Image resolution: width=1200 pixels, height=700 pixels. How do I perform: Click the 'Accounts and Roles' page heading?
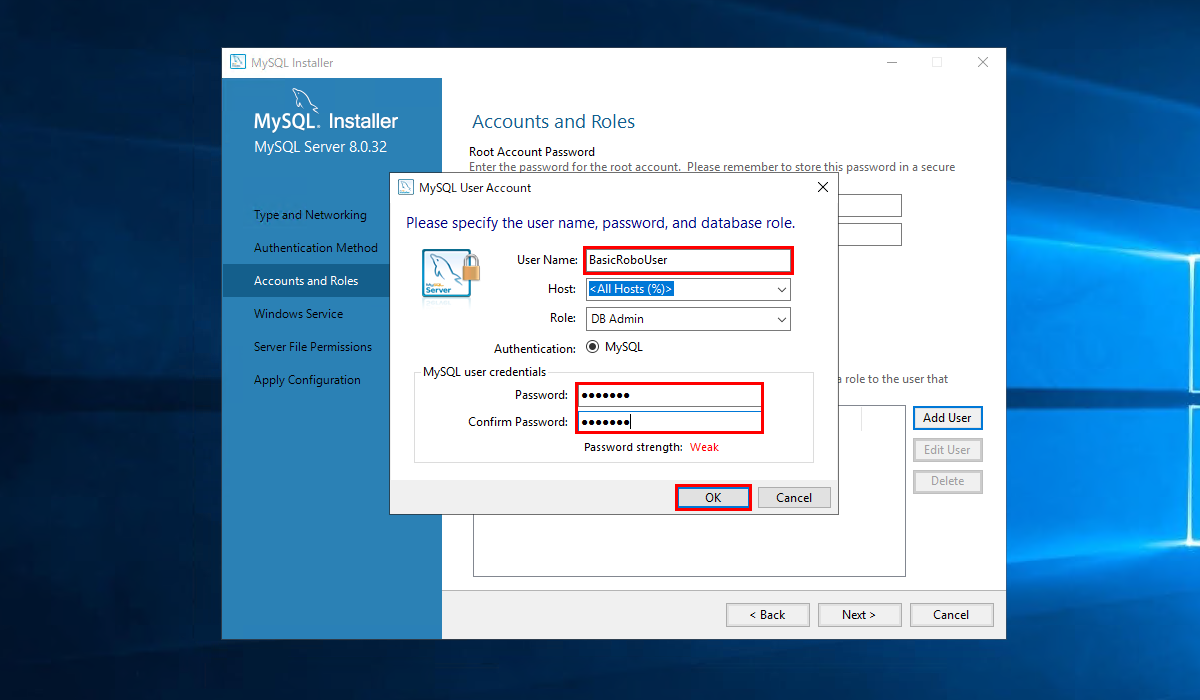point(554,122)
